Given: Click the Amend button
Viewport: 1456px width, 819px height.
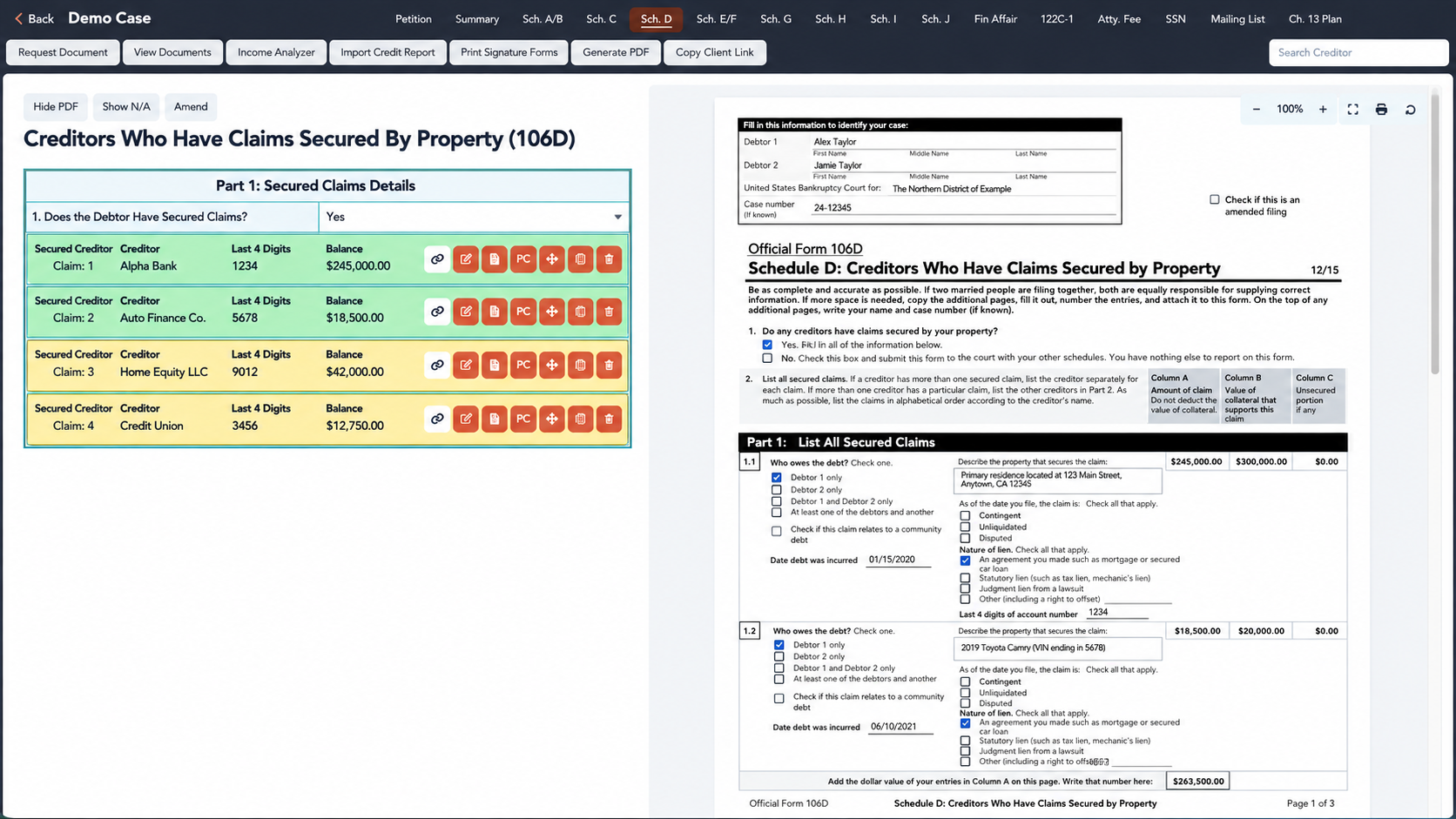Looking at the screenshot, I should pyautogui.click(x=191, y=106).
